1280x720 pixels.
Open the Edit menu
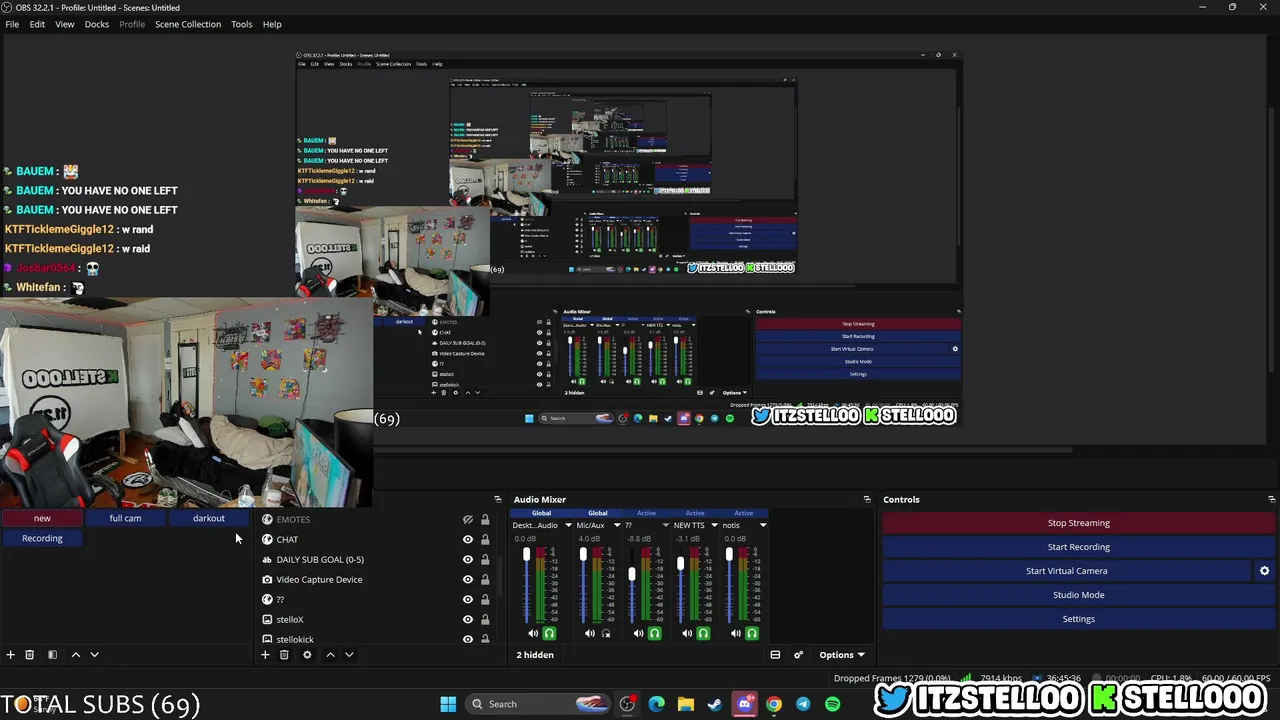(x=37, y=24)
